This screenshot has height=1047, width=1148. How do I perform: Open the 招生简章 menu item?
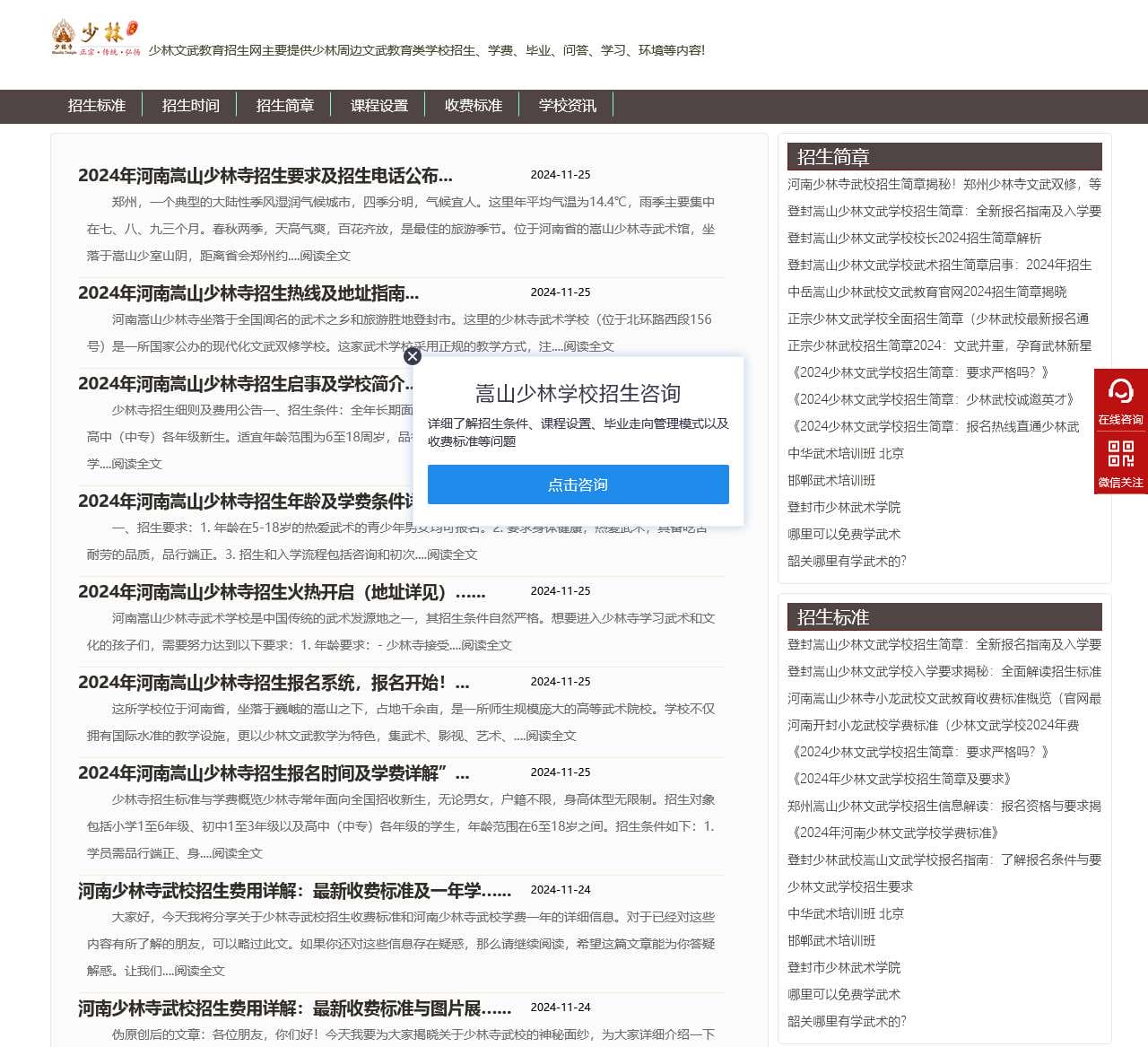coord(284,105)
